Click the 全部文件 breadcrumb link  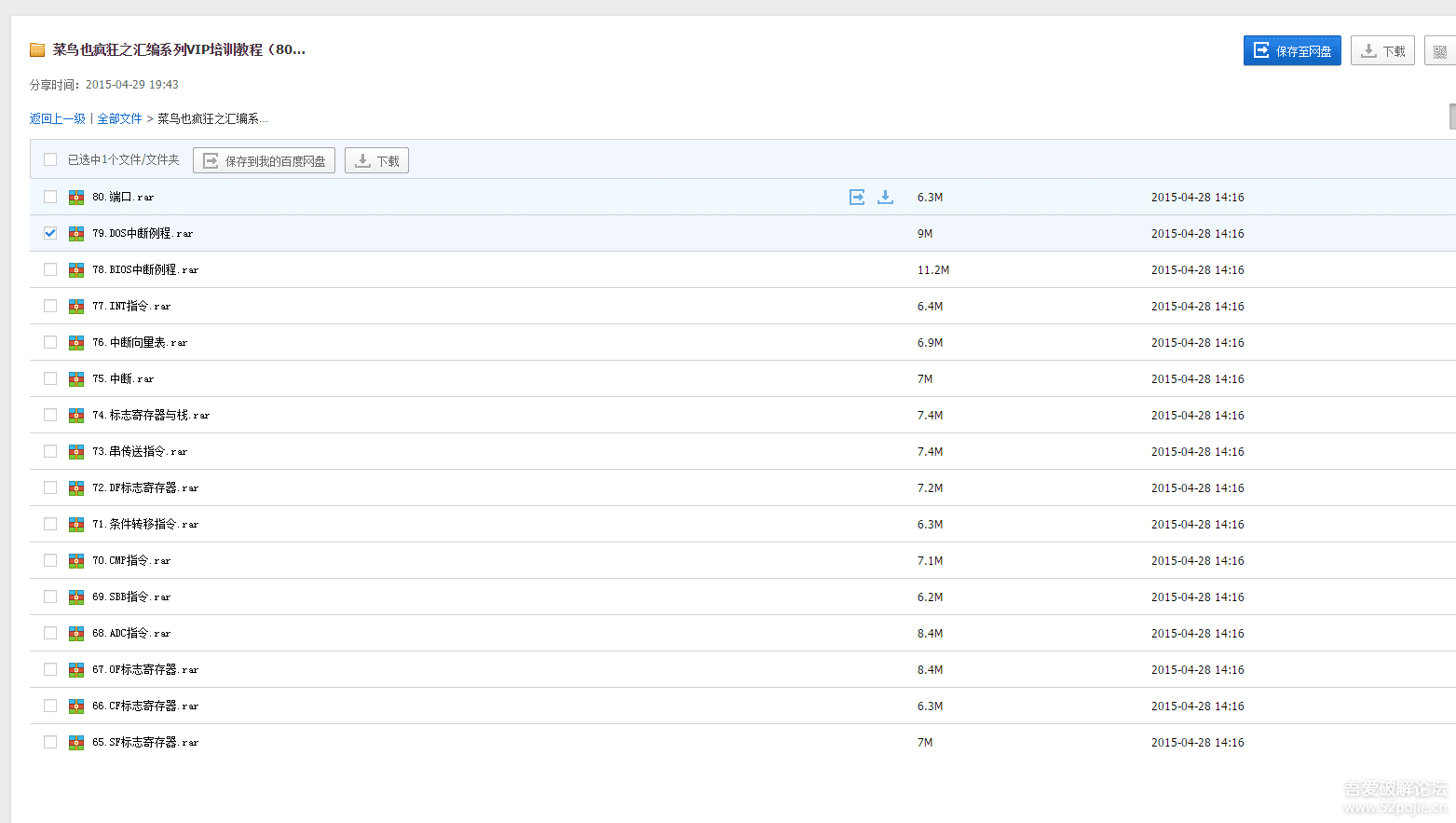(120, 118)
